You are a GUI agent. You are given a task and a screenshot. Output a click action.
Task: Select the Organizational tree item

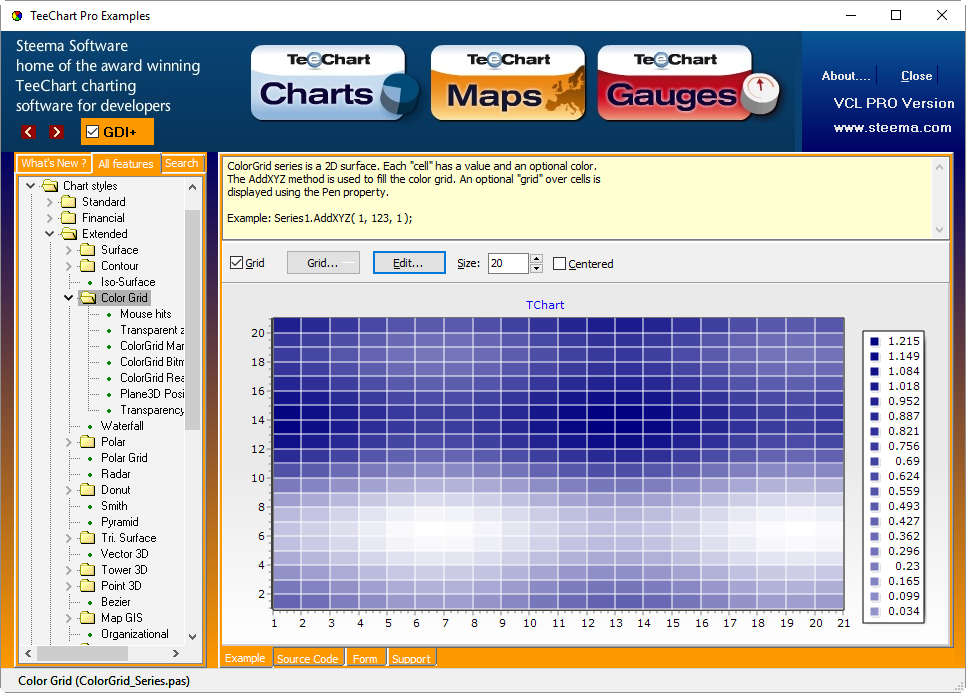click(134, 634)
